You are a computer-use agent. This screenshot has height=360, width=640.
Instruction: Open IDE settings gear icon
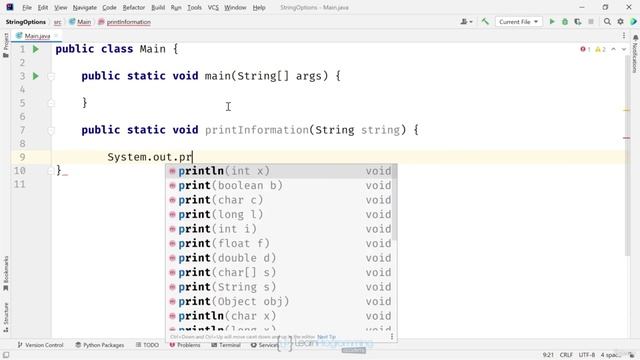pos(620,22)
